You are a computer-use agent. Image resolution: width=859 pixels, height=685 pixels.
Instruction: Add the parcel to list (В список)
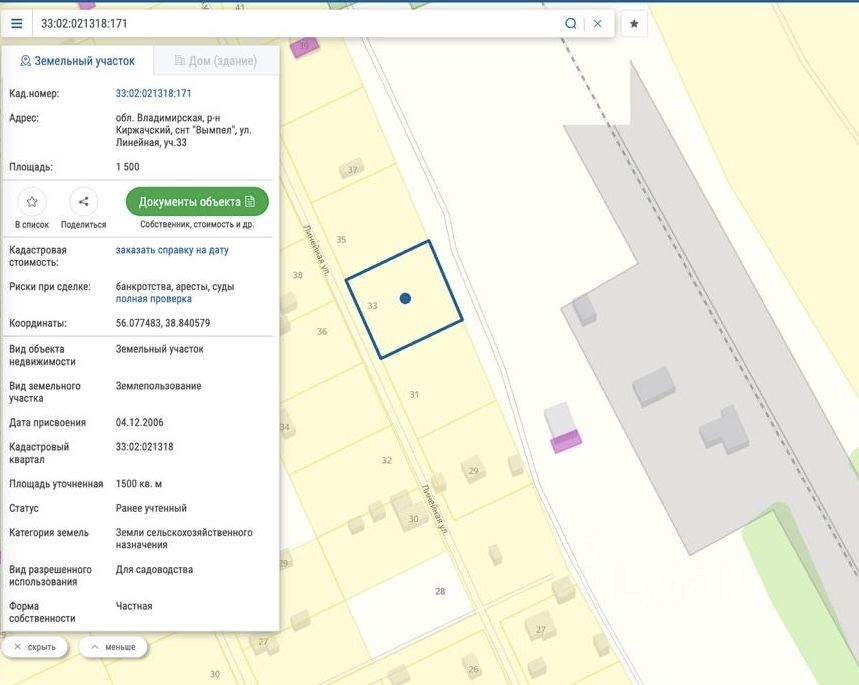[x=32, y=202]
